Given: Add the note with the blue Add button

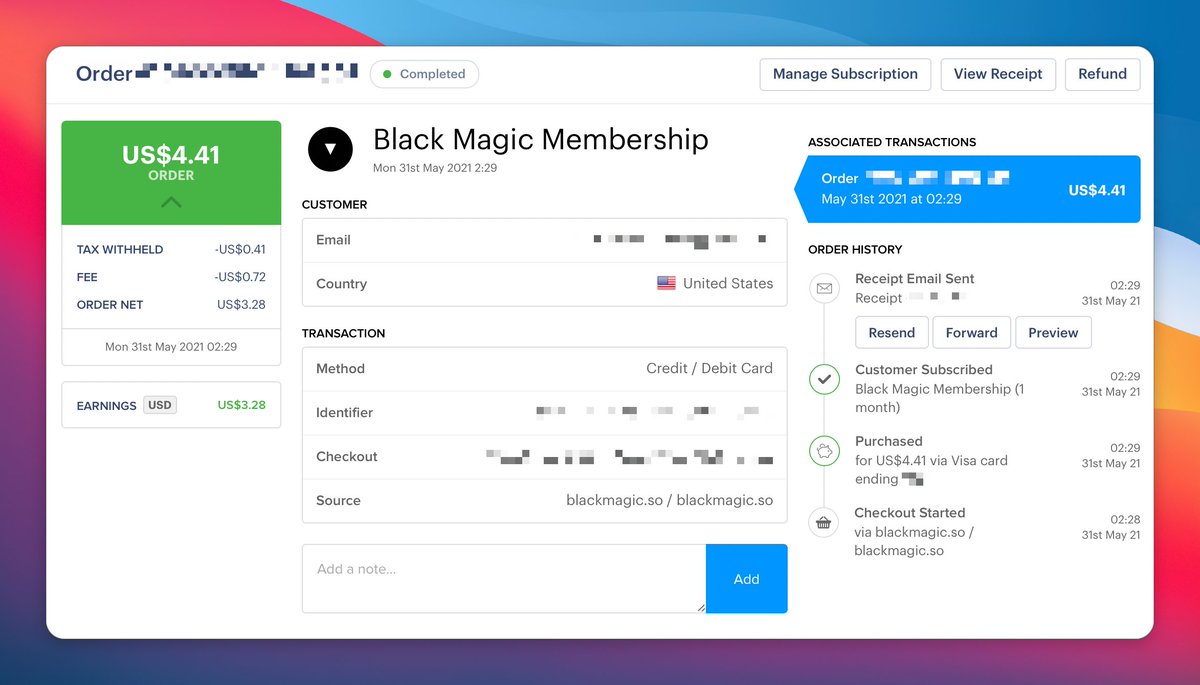Looking at the screenshot, I should pyautogui.click(x=746, y=579).
